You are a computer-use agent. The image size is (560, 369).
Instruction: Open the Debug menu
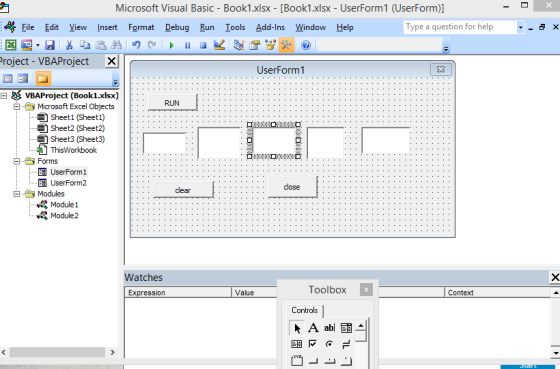click(177, 27)
